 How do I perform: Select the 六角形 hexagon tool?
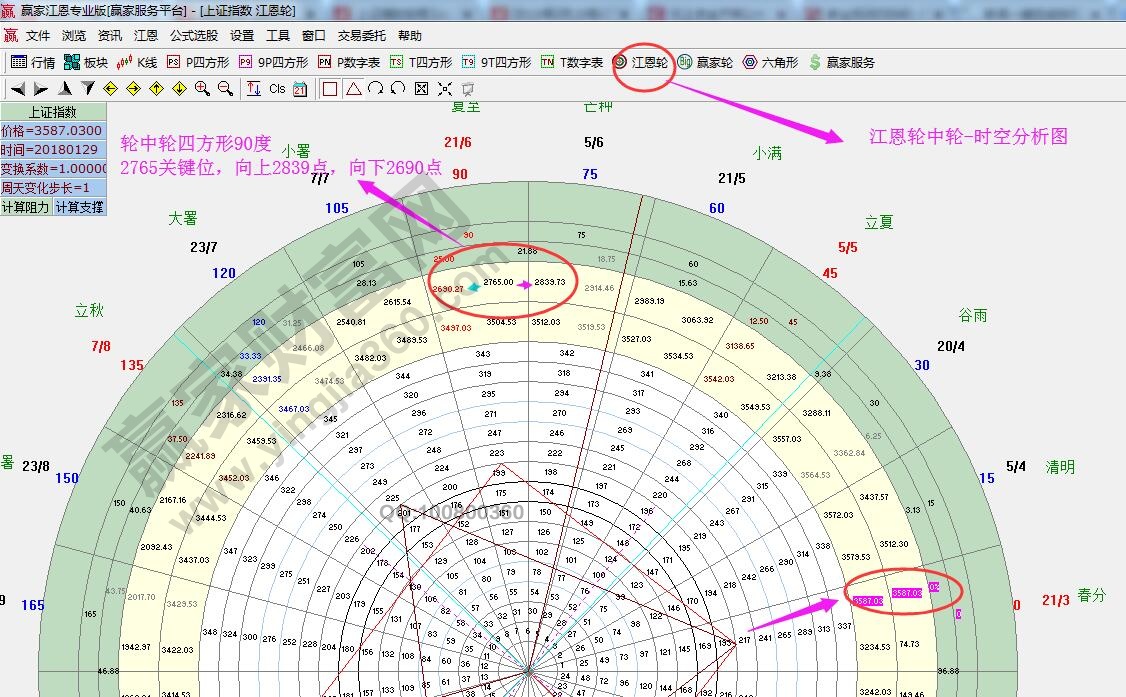point(769,62)
